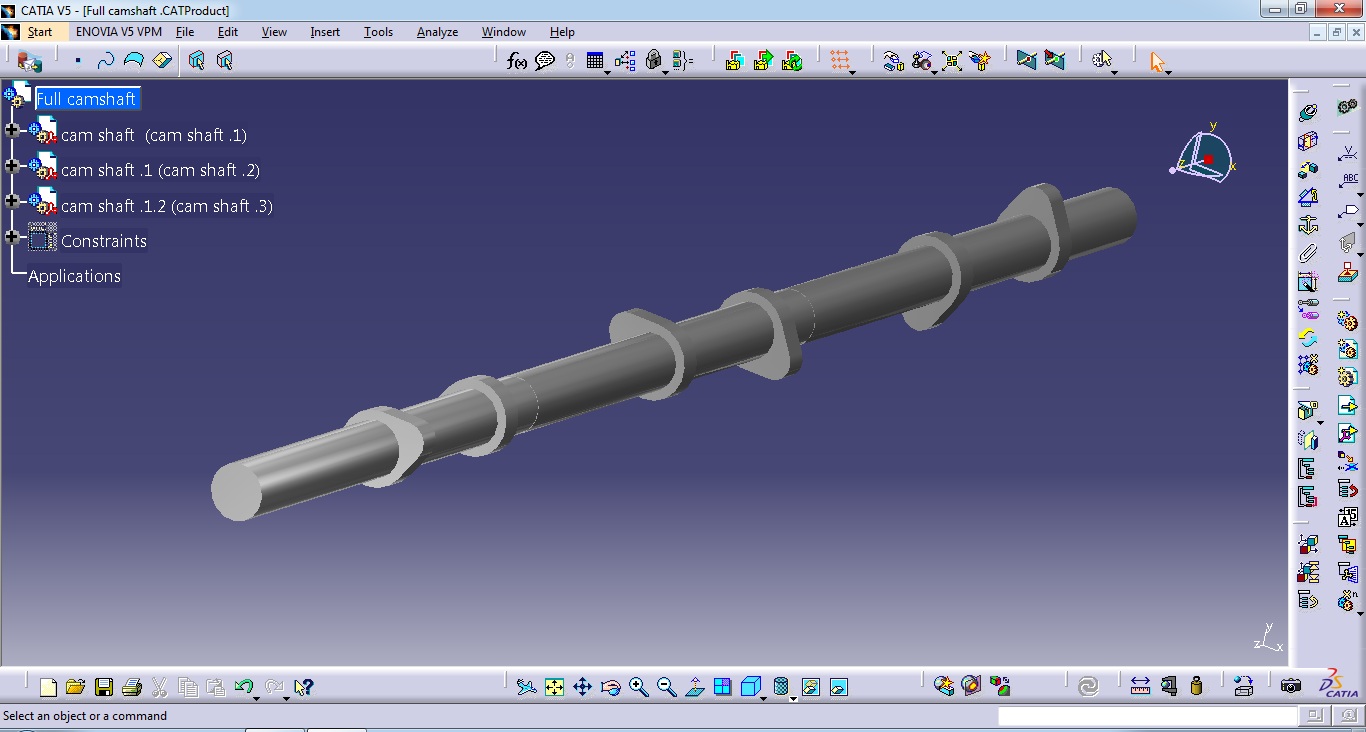Select the Fit All In icon
The height and width of the screenshot is (732, 1366).
(x=553, y=687)
